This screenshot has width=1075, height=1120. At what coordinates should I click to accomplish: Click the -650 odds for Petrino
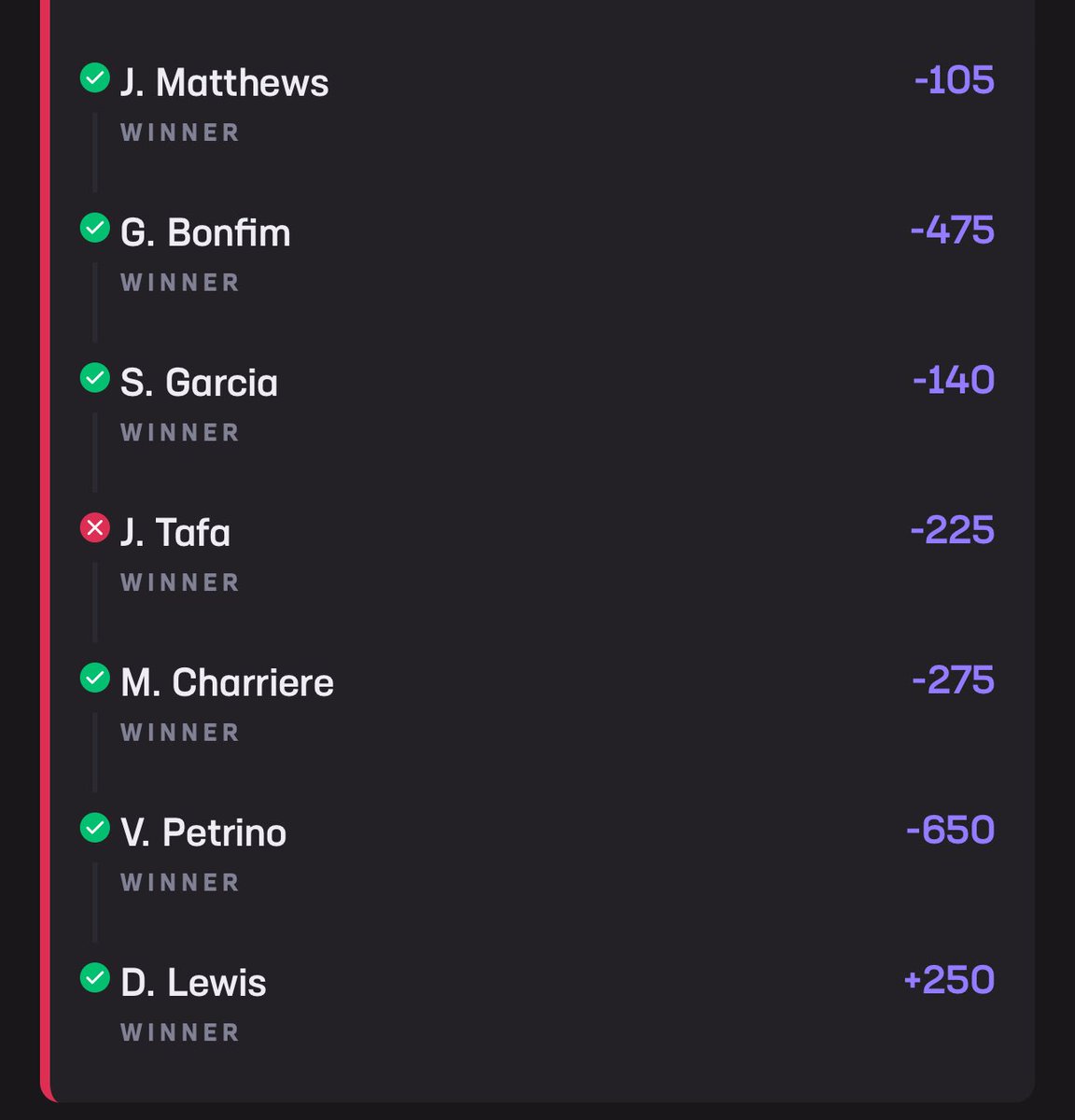coord(950,830)
